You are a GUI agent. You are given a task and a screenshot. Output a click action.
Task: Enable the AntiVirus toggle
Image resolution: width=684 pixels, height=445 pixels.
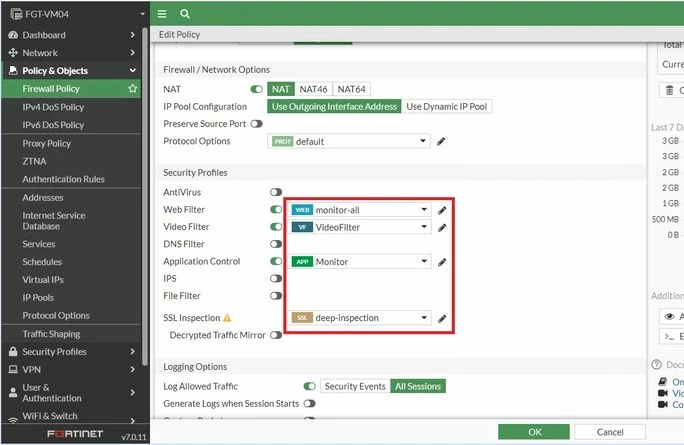(276, 192)
